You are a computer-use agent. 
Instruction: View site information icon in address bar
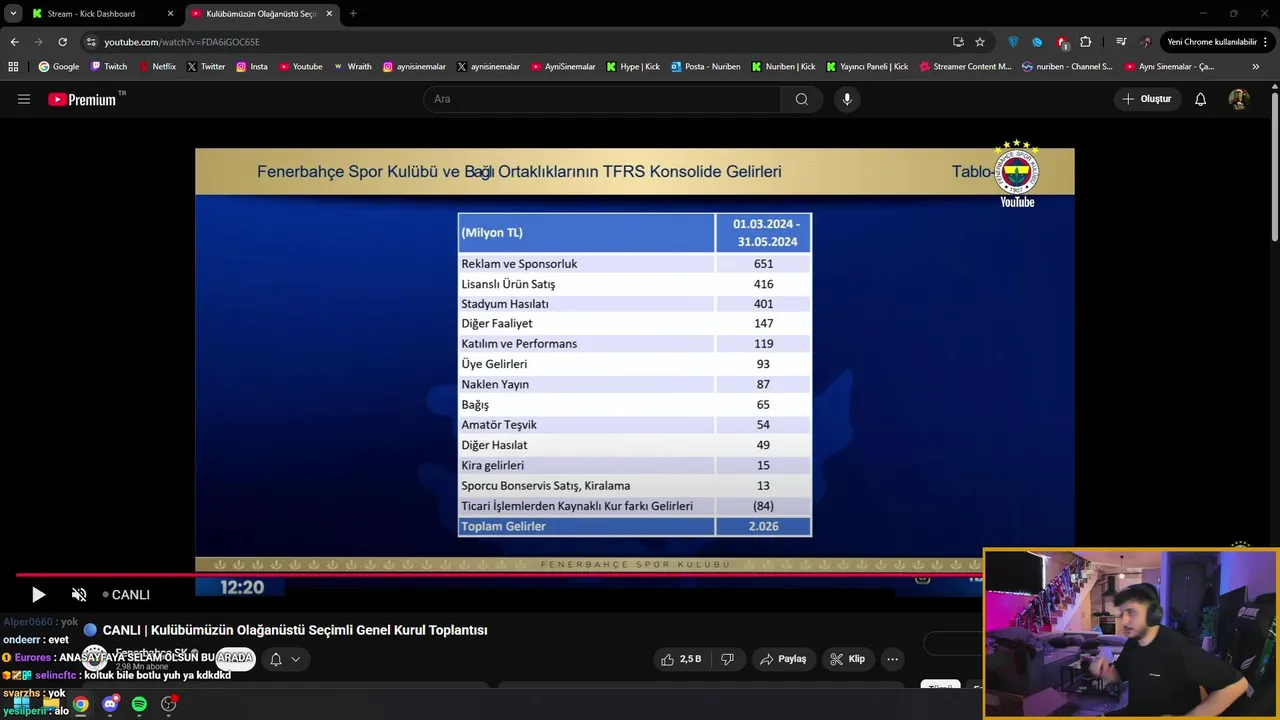coord(91,42)
